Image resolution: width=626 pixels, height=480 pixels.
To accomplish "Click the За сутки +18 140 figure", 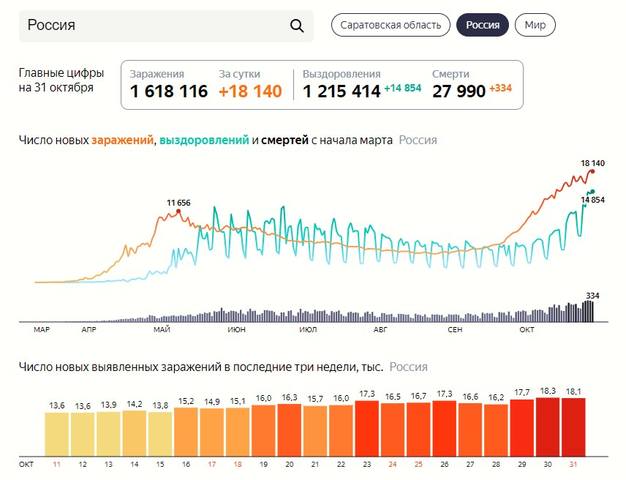I will click(x=250, y=91).
